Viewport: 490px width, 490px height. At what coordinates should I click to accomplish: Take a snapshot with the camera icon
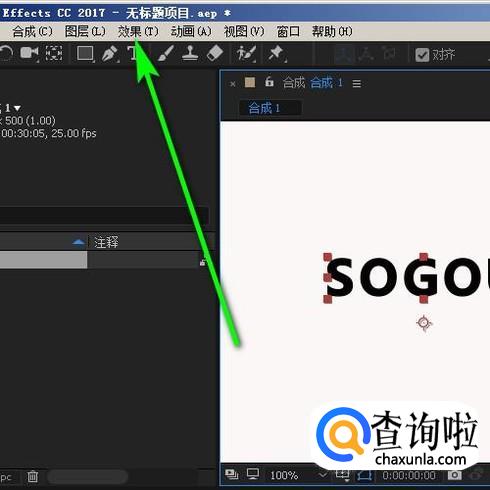point(454,475)
